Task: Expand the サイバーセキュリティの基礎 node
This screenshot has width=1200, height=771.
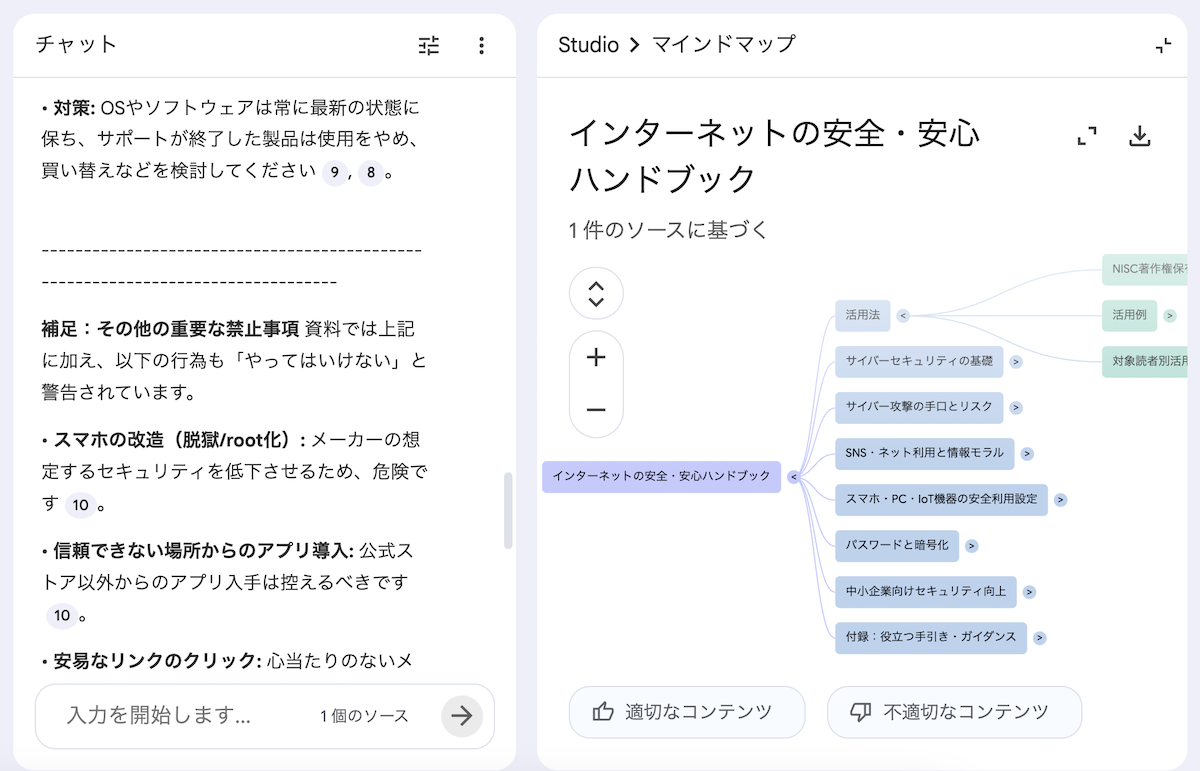Action: 1016,362
